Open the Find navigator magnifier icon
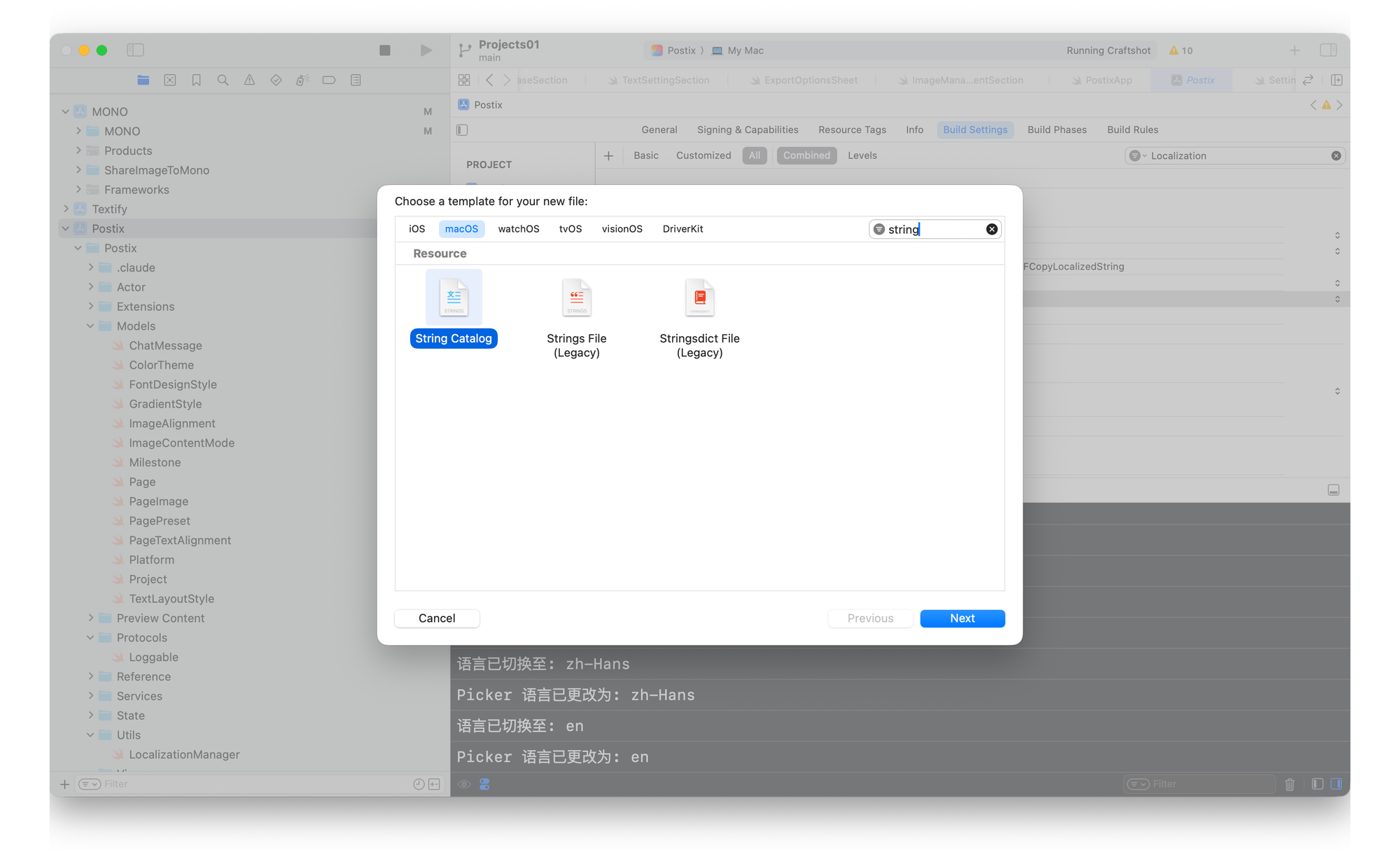The height and width of the screenshot is (862, 1400). pyautogui.click(x=223, y=81)
